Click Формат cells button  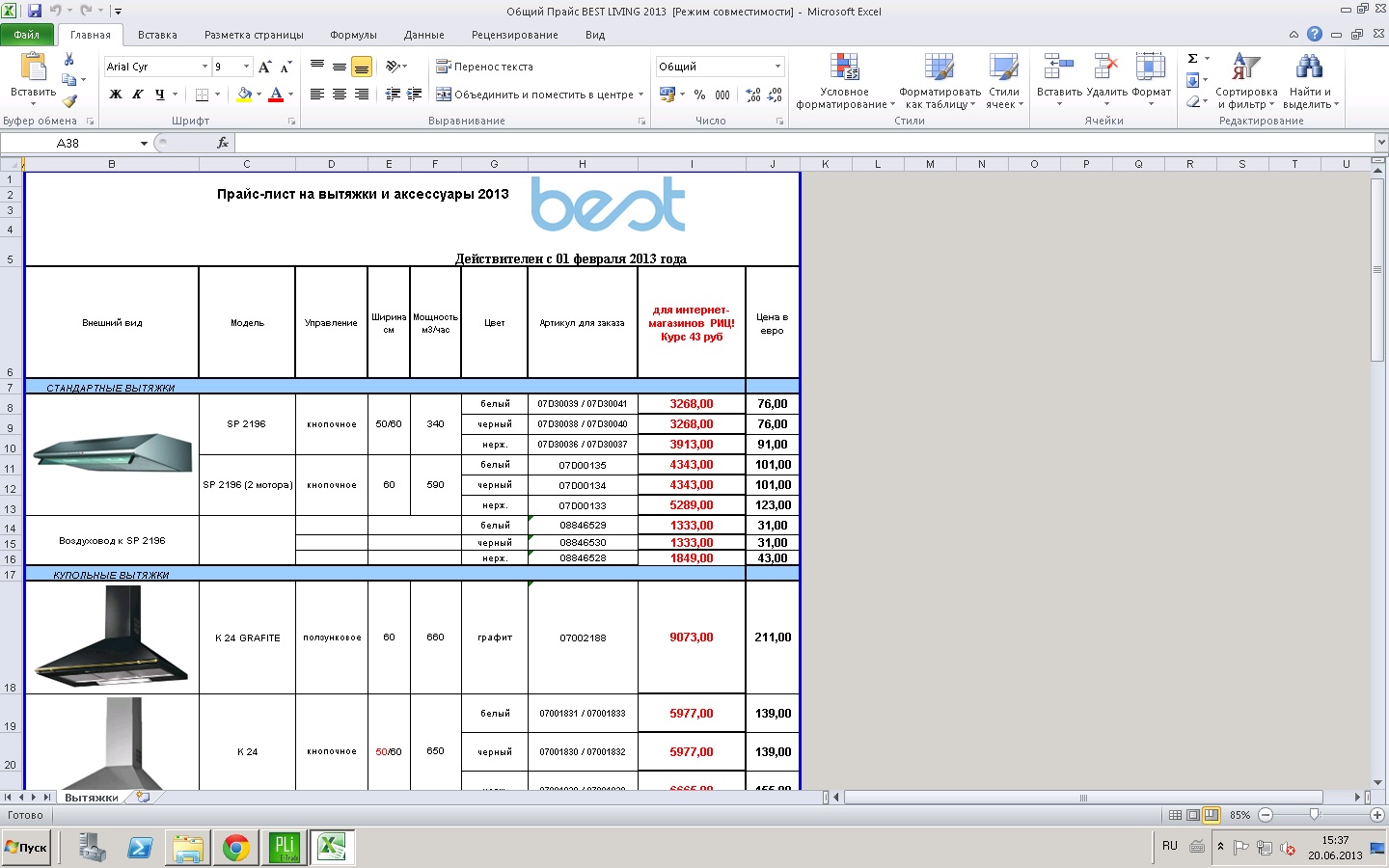(x=1151, y=81)
